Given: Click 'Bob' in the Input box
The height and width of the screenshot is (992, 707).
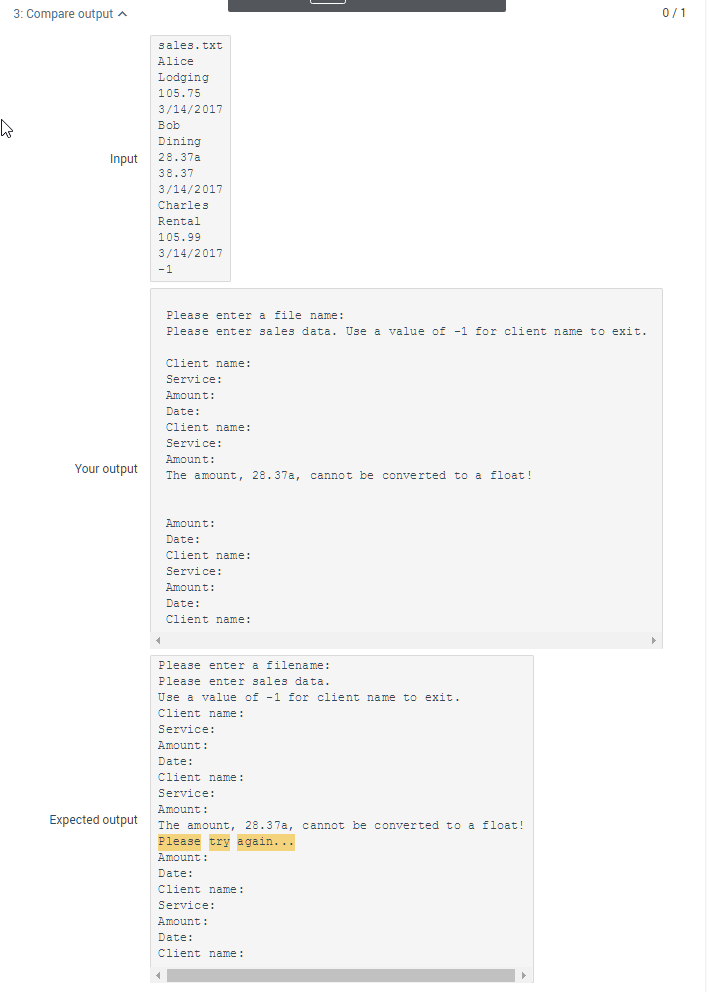Looking at the screenshot, I should coord(169,125).
